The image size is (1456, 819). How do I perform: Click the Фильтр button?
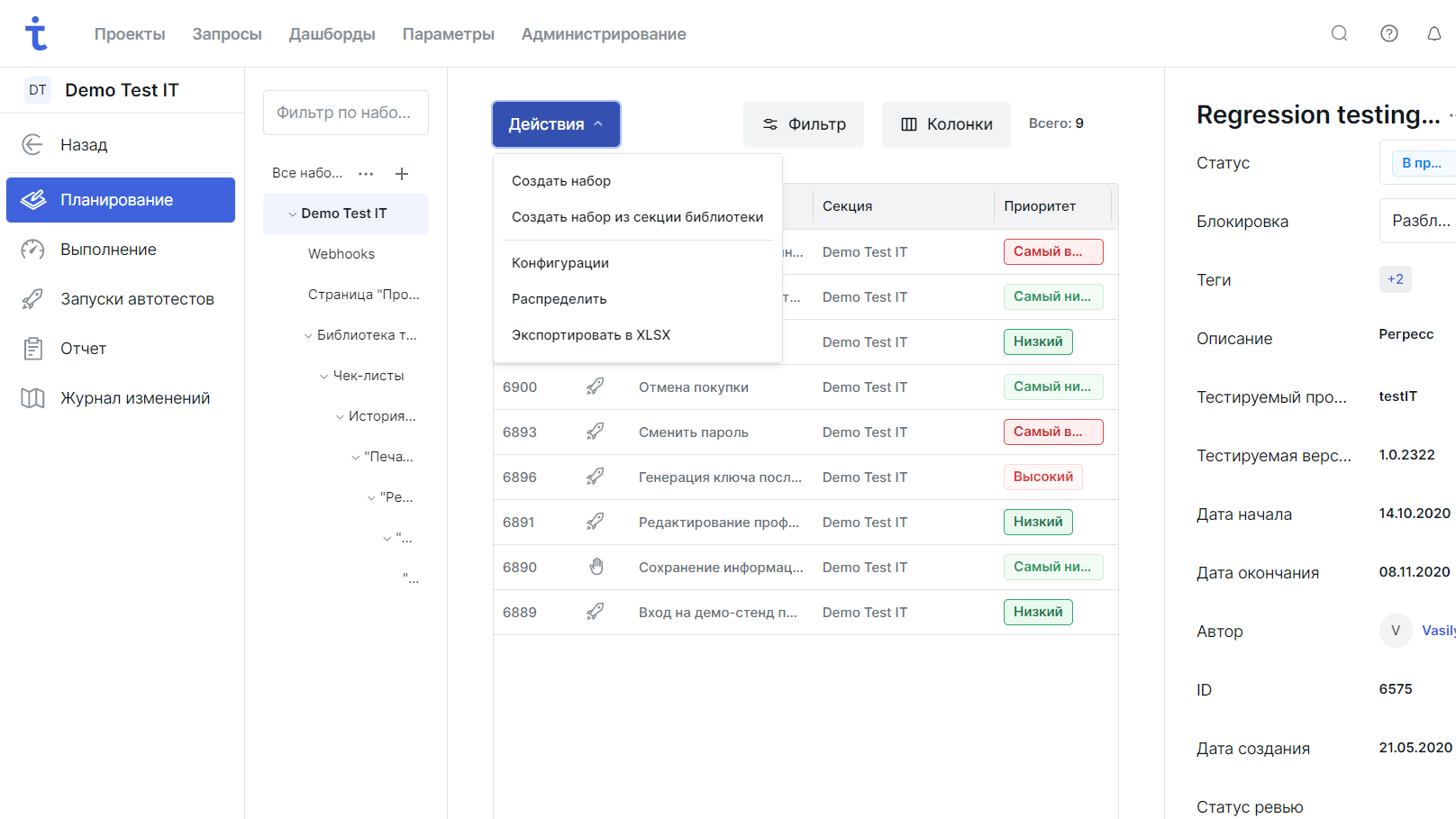point(804,124)
